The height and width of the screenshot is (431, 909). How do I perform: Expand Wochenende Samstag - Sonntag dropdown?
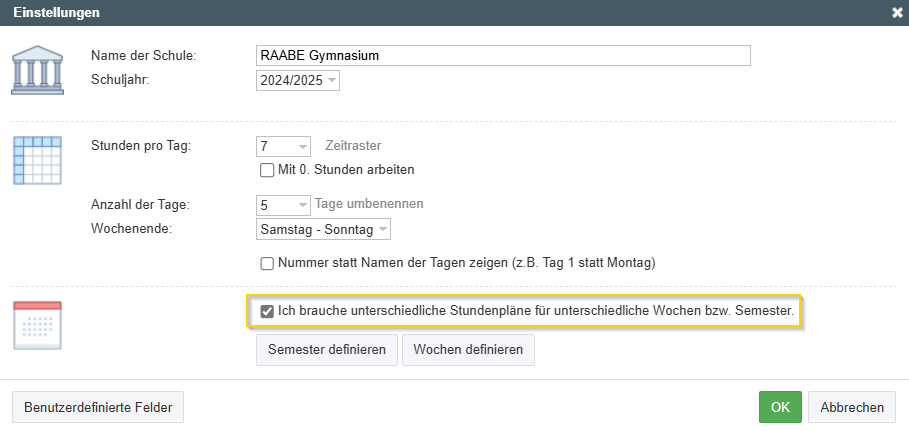click(323, 230)
